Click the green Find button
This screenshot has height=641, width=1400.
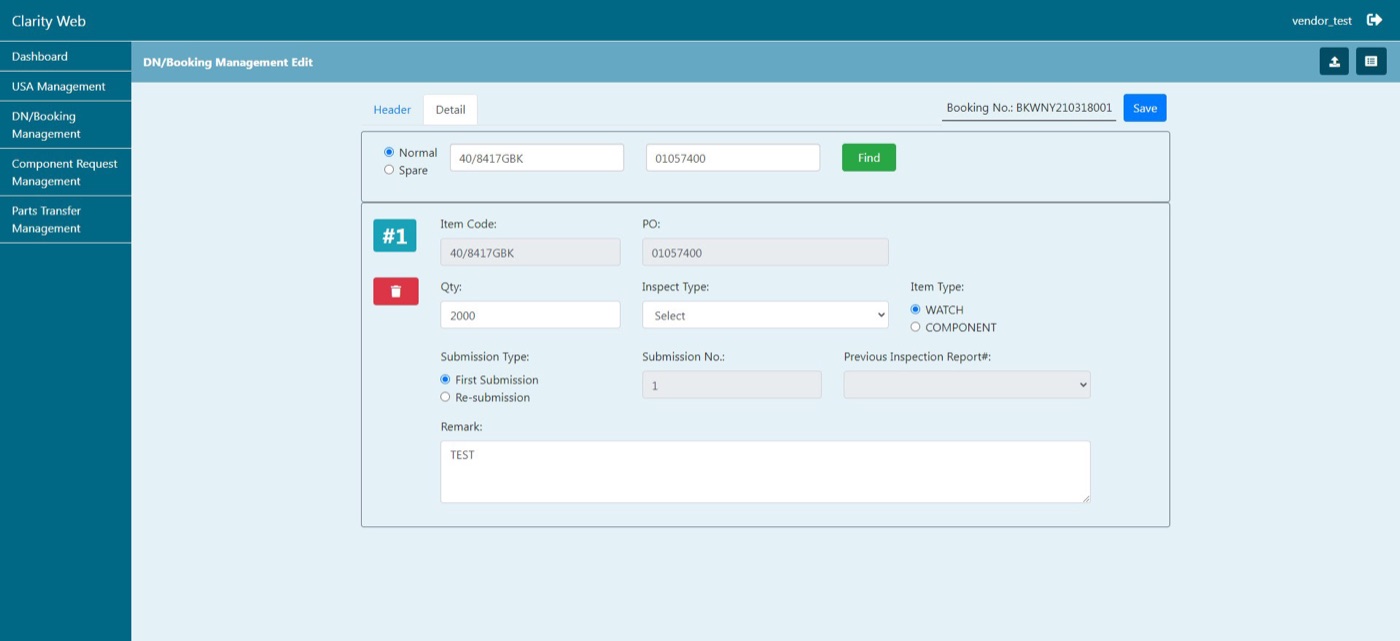click(869, 158)
